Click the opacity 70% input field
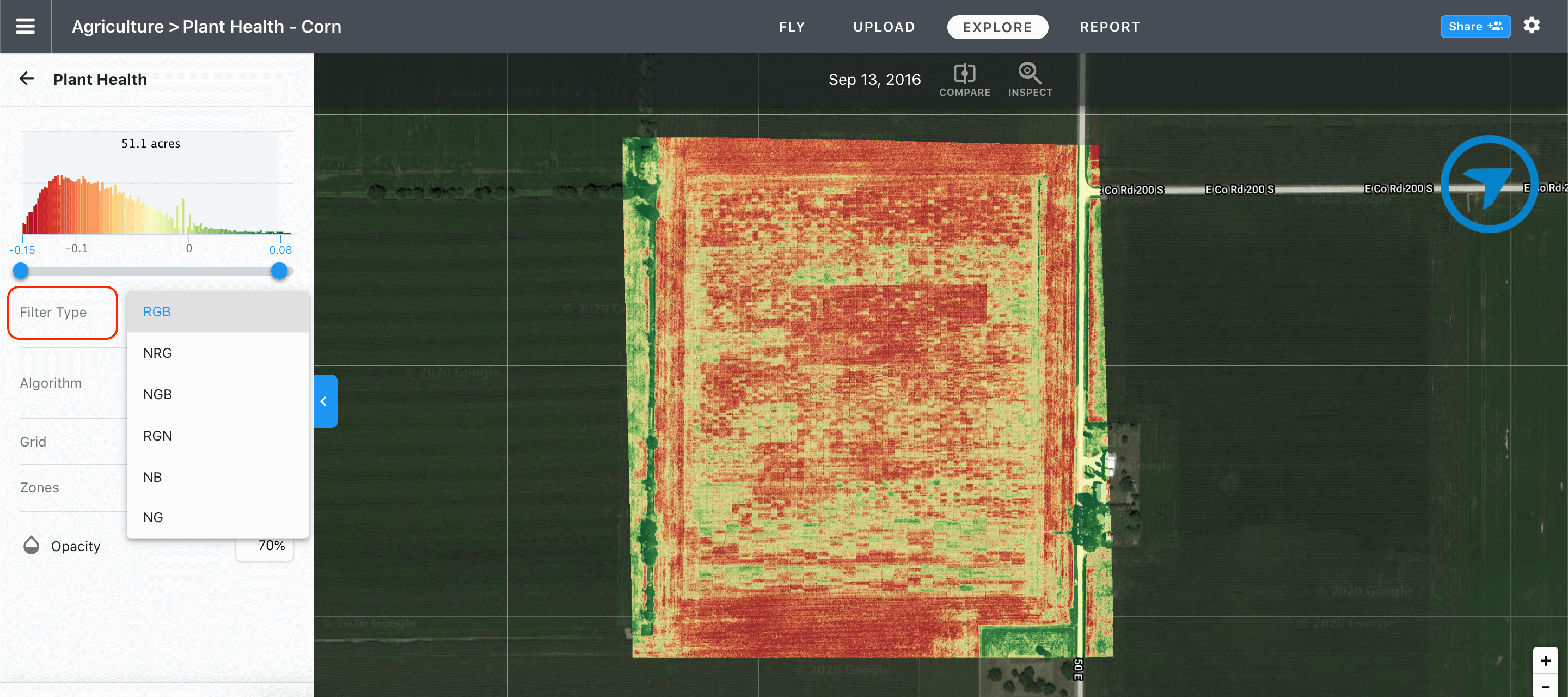 click(x=265, y=546)
